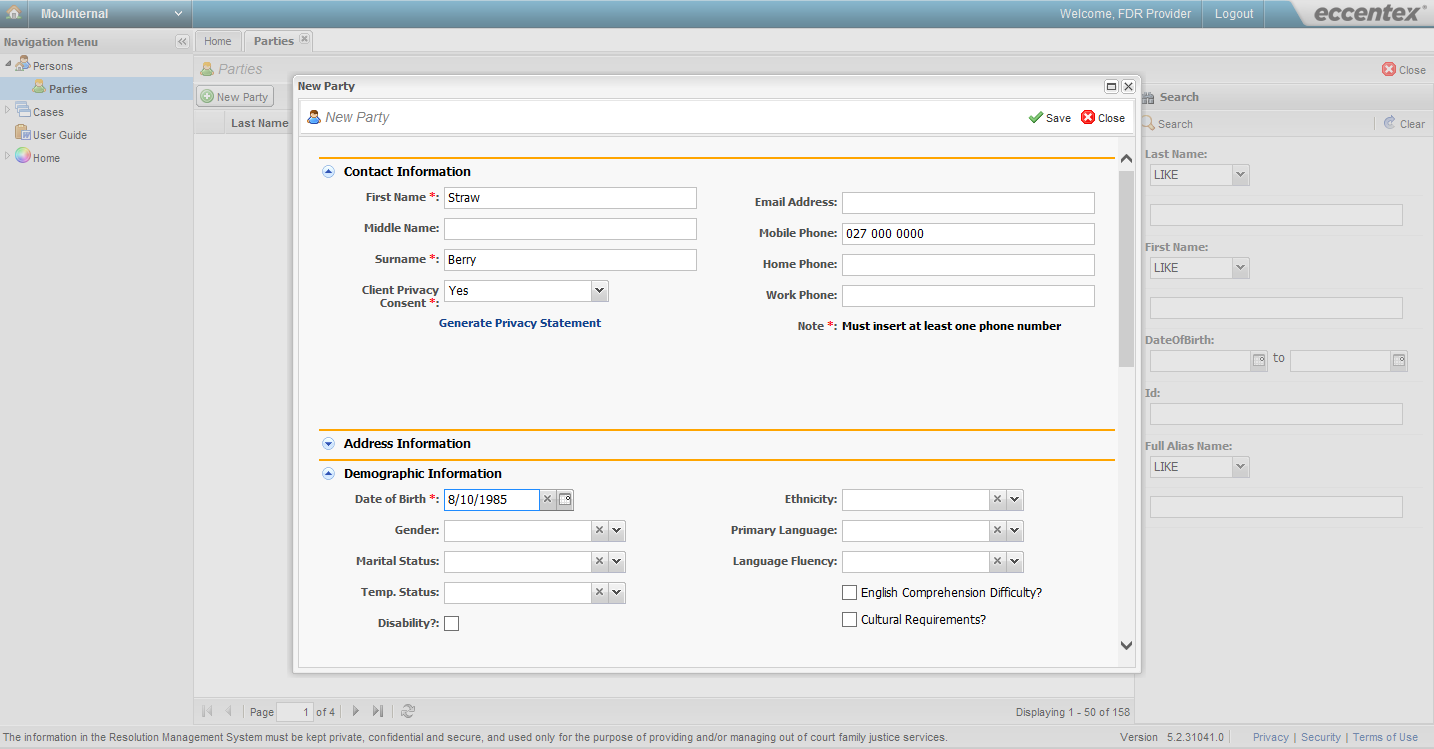This screenshot has width=1434, height=749.
Task: Expand the Address Information section
Action: [x=328, y=444]
